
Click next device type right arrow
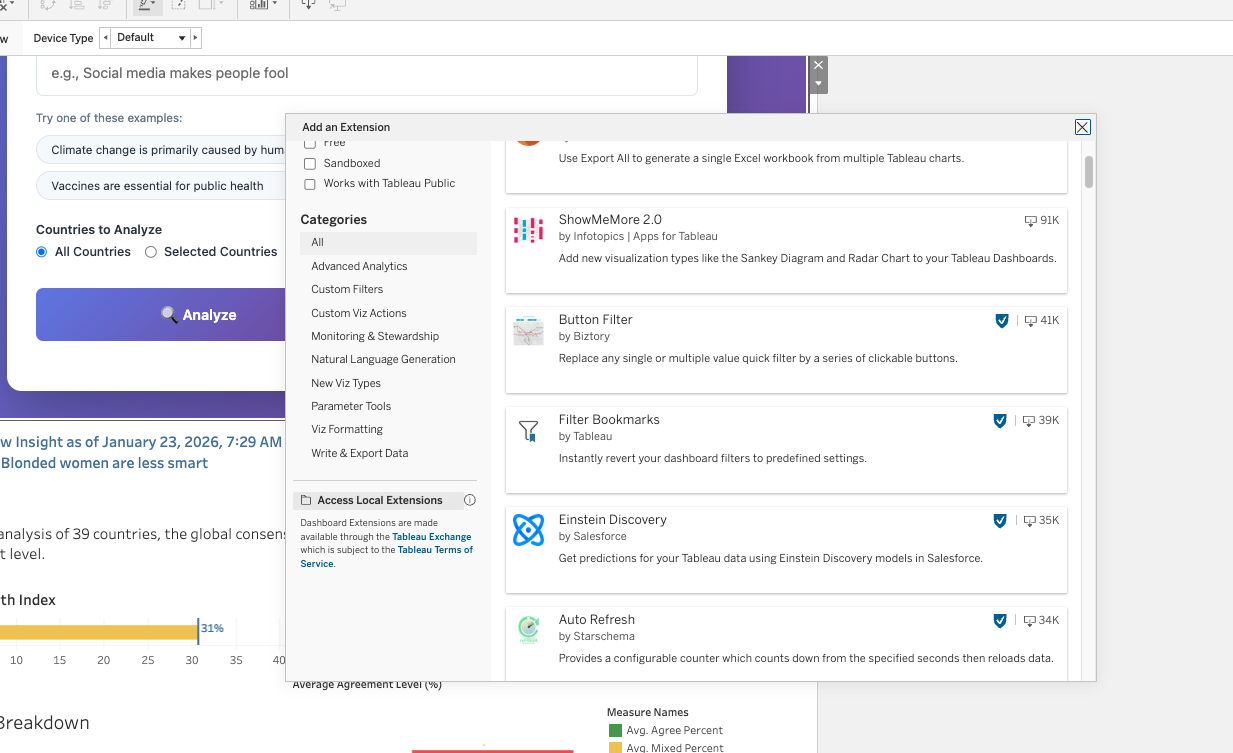[x=196, y=38]
